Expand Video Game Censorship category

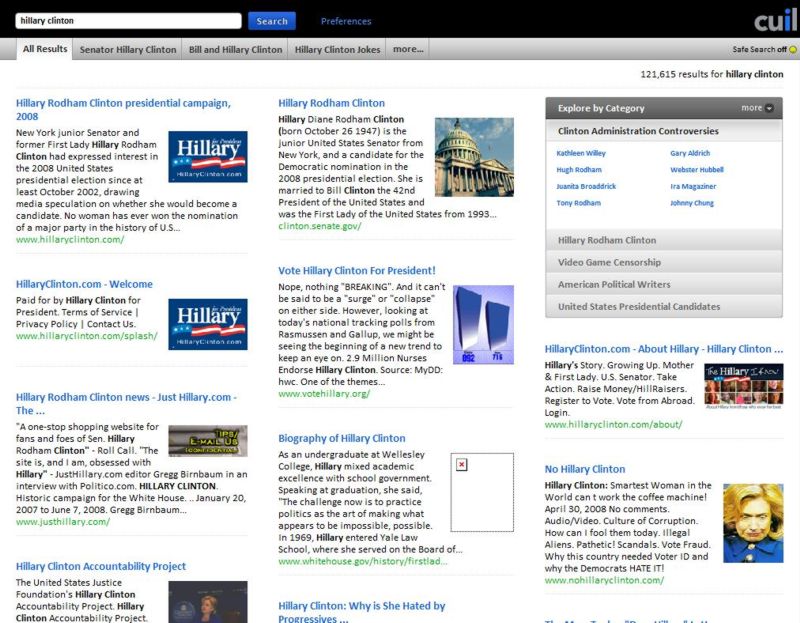(x=664, y=262)
